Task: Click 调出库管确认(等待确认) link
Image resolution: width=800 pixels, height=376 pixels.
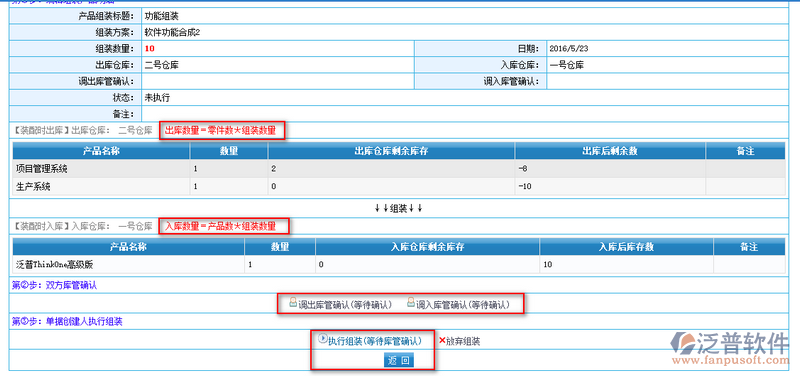Action: tap(345, 305)
